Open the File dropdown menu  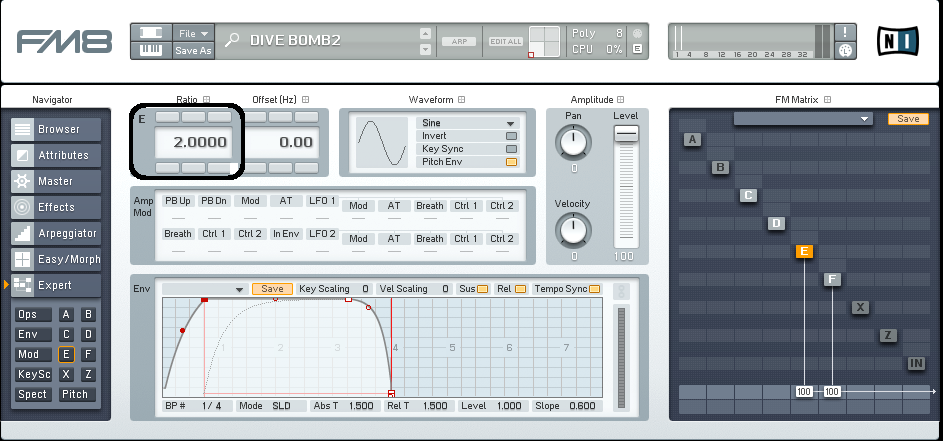[193, 34]
